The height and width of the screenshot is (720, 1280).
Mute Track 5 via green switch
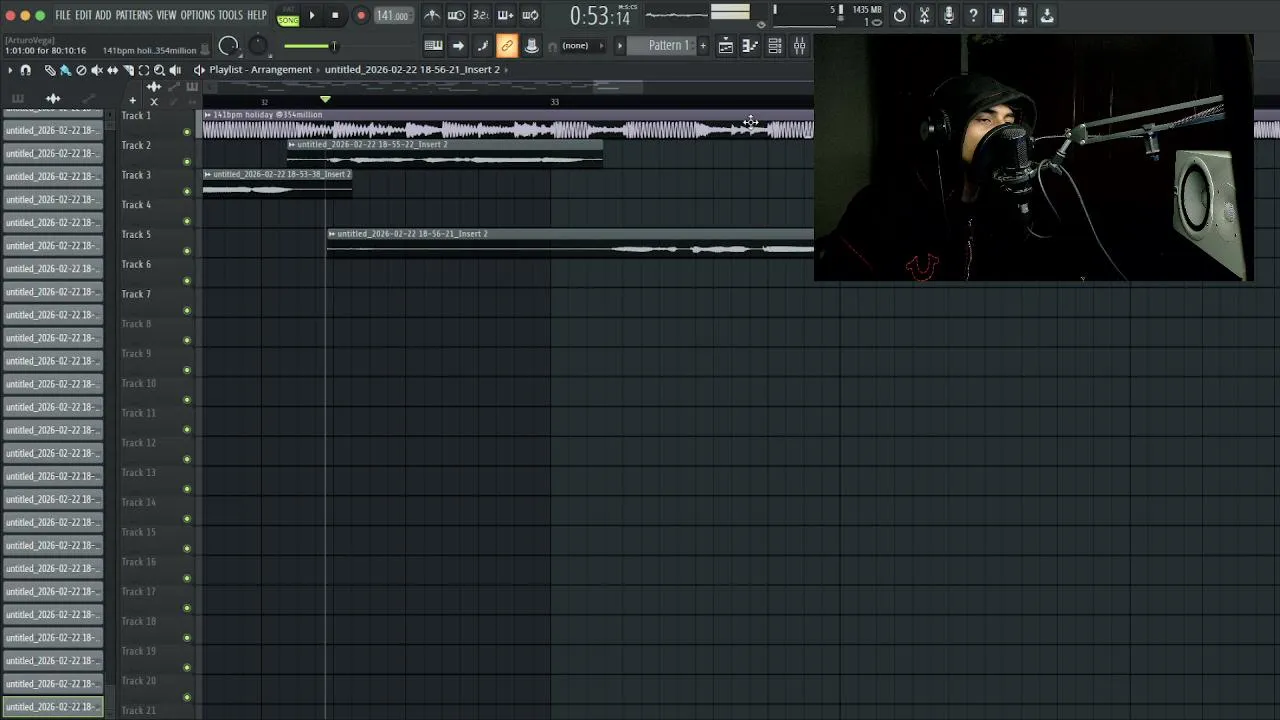pos(186,251)
